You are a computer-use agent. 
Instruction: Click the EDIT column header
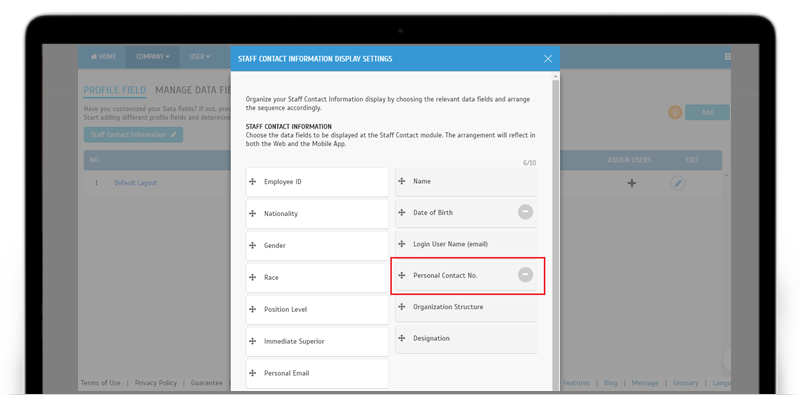[692, 160]
